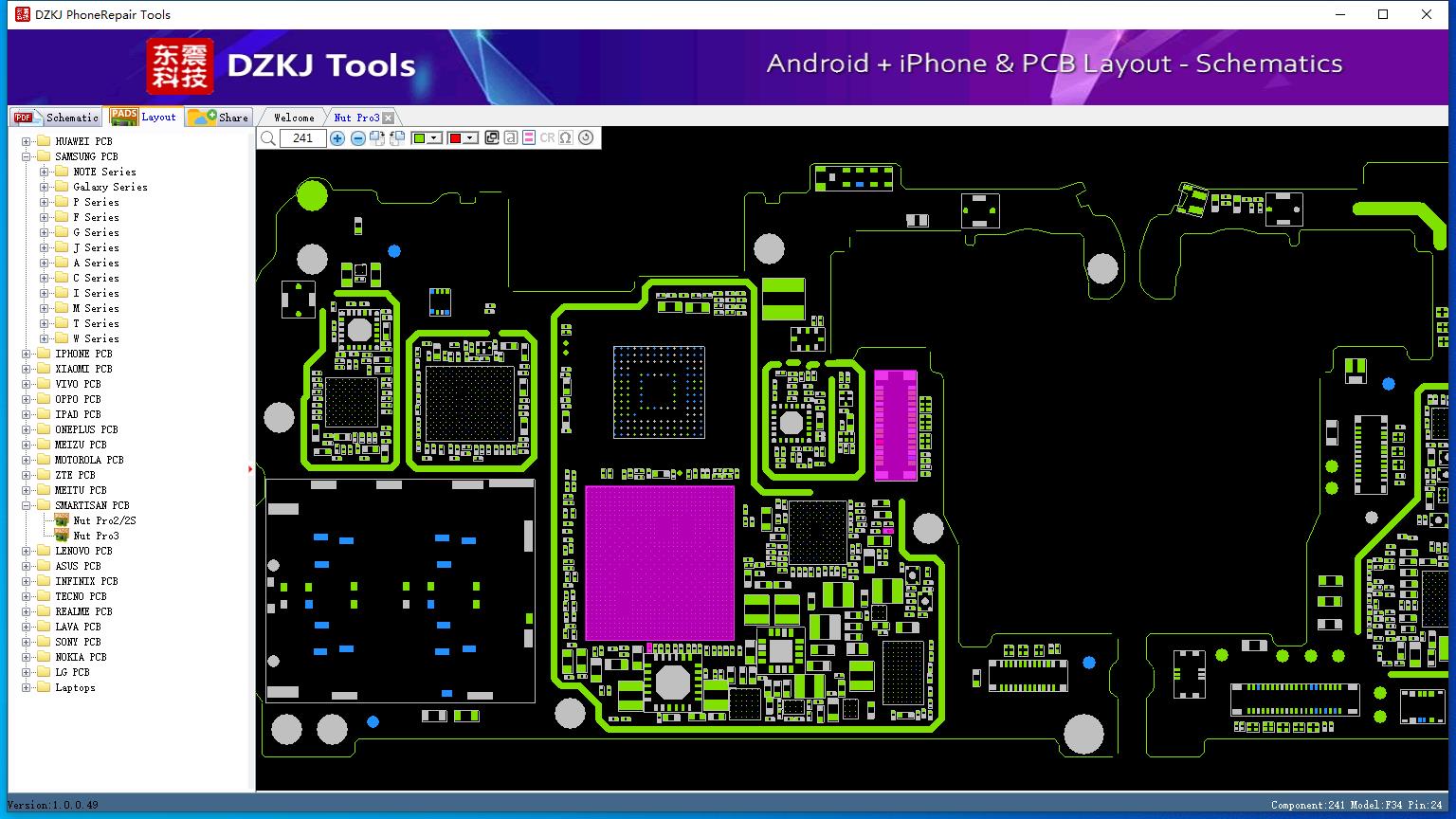Click the magnifier search icon in the toolbar

pos(268,138)
